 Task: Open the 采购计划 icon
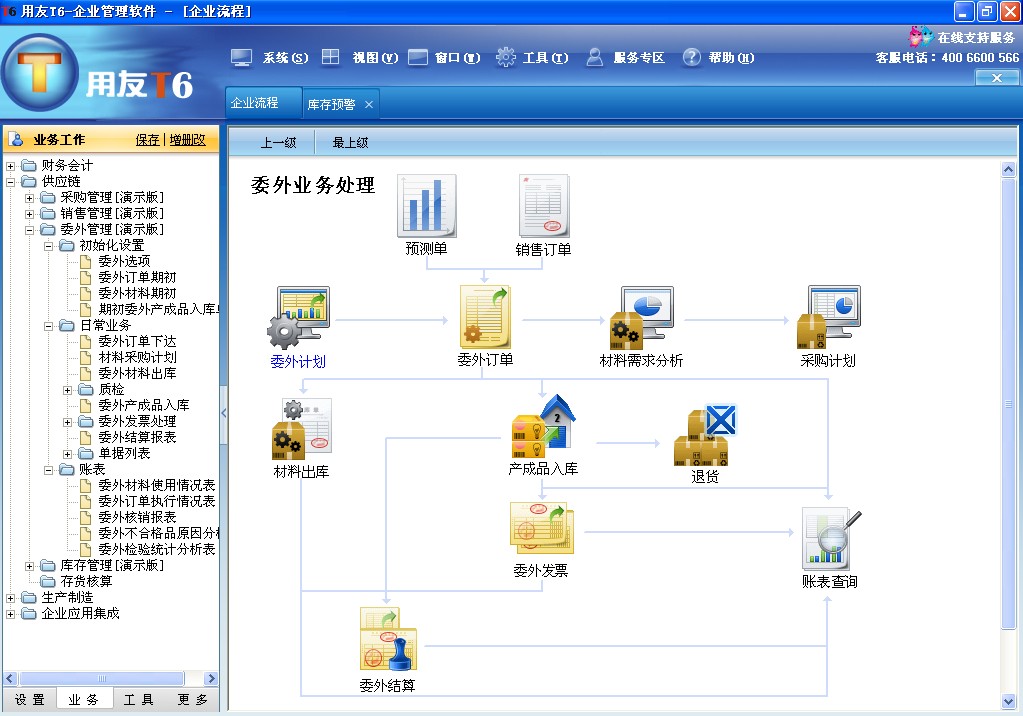[829, 317]
